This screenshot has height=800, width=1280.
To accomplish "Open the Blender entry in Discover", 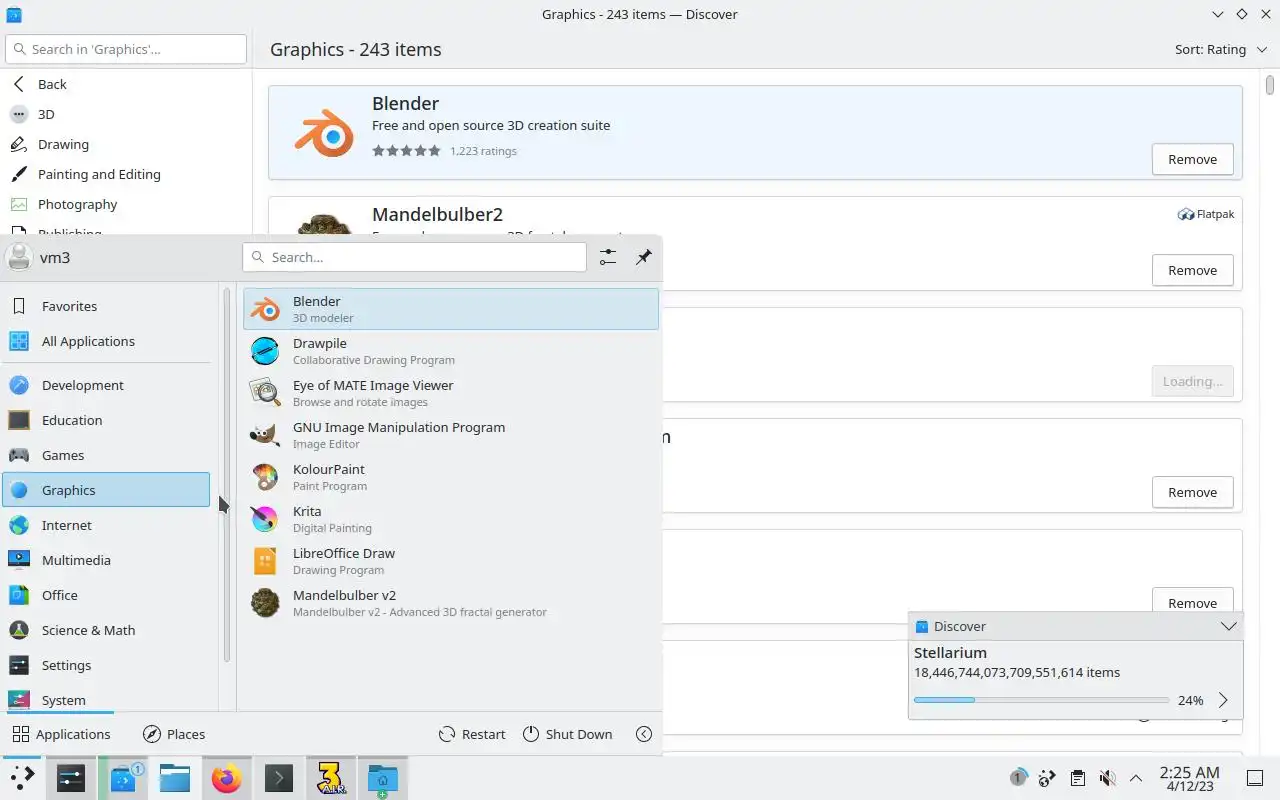I will coord(755,133).
